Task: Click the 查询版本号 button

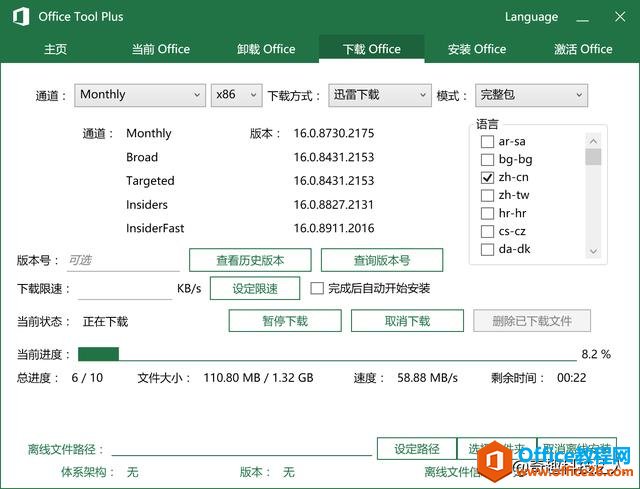Action: tap(382, 260)
